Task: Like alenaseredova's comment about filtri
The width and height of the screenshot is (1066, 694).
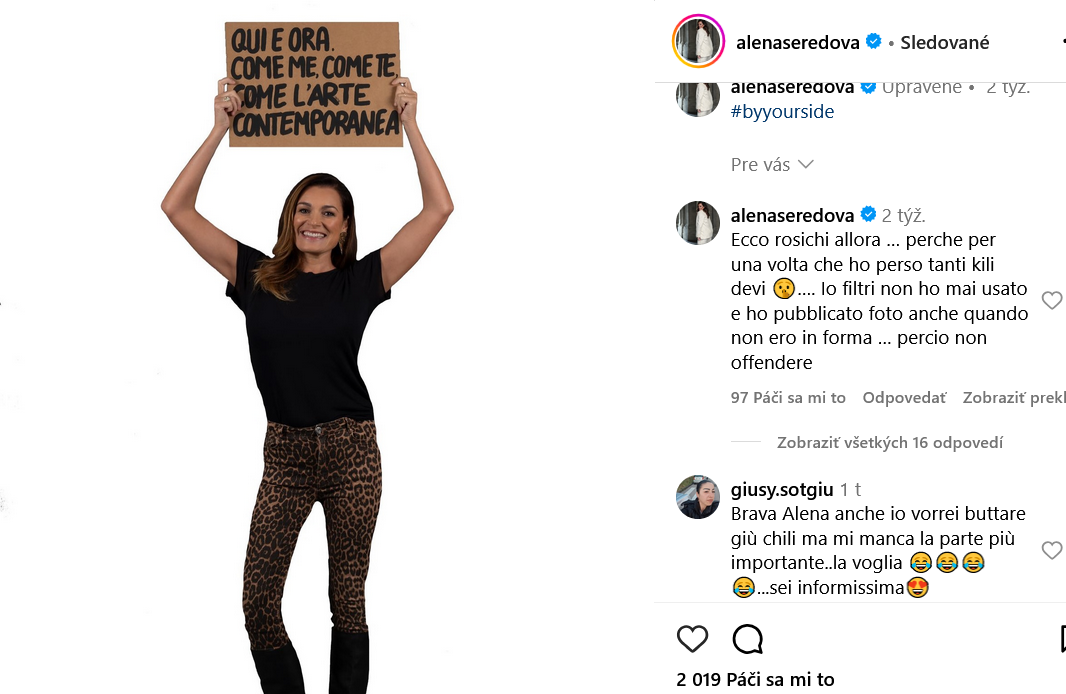Action: [x=1052, y=300]
